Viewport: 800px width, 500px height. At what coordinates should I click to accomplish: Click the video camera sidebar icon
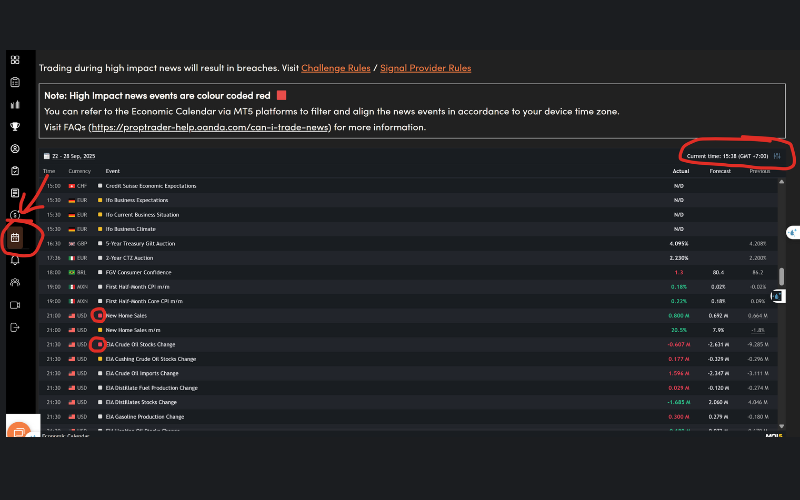point(15,304)
